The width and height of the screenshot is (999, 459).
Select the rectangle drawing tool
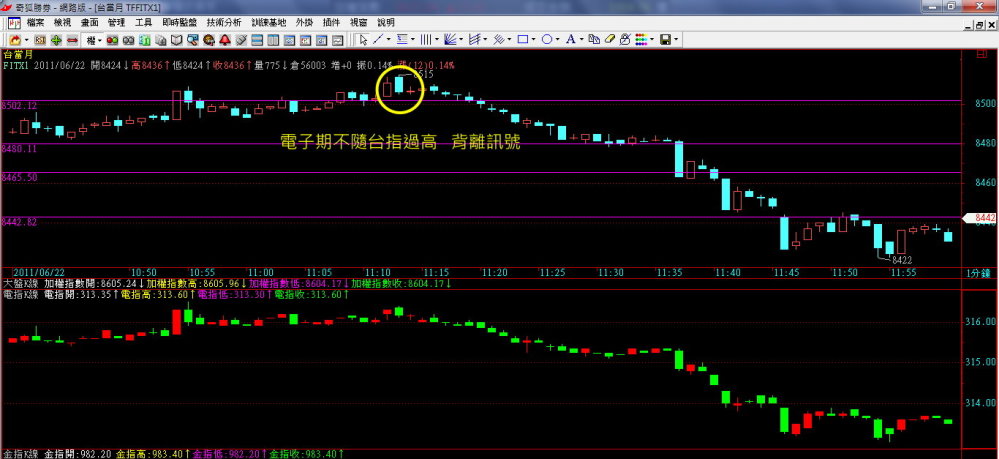click(523, 39)
